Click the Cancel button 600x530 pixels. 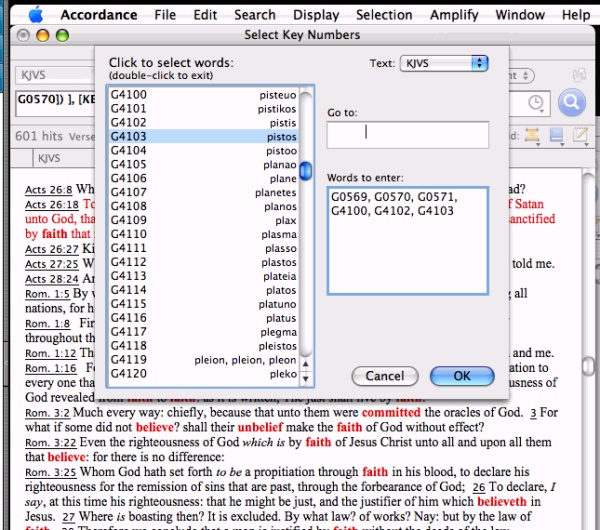click(385, 376)
